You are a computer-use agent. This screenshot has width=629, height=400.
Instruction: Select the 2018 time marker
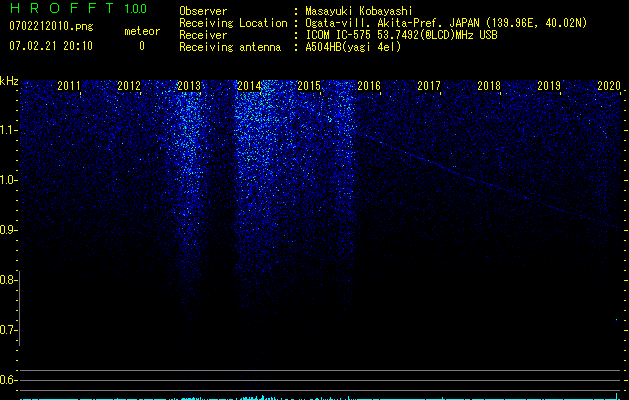pyautogui.click(x=489, y=85)
